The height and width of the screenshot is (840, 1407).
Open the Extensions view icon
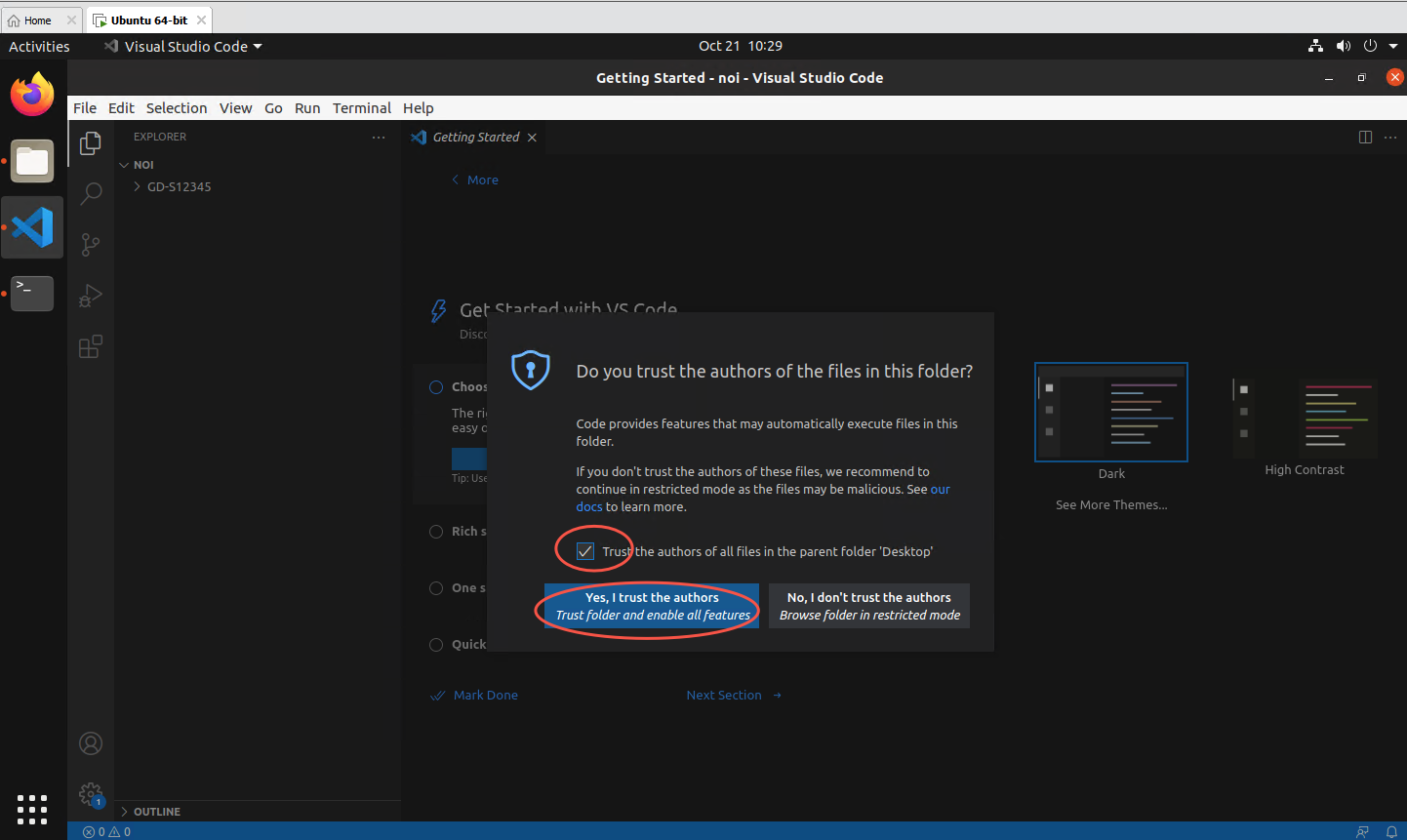91,346
